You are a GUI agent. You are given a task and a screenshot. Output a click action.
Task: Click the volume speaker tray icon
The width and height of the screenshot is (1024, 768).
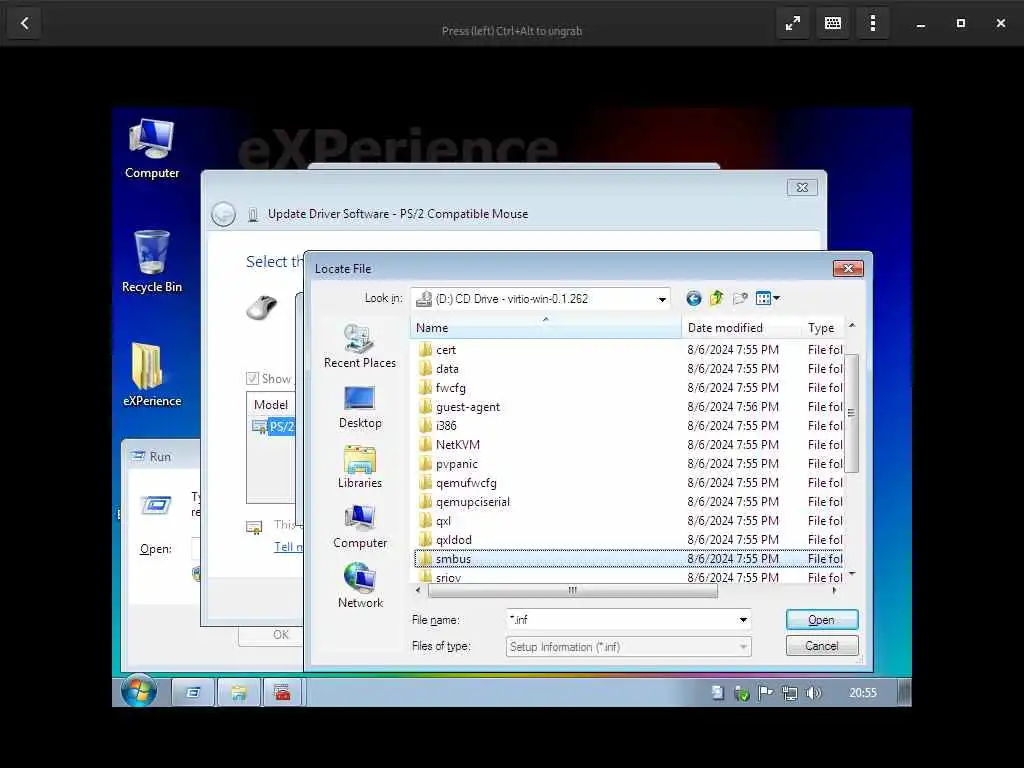pyautogui.click(x=814, y=693)
